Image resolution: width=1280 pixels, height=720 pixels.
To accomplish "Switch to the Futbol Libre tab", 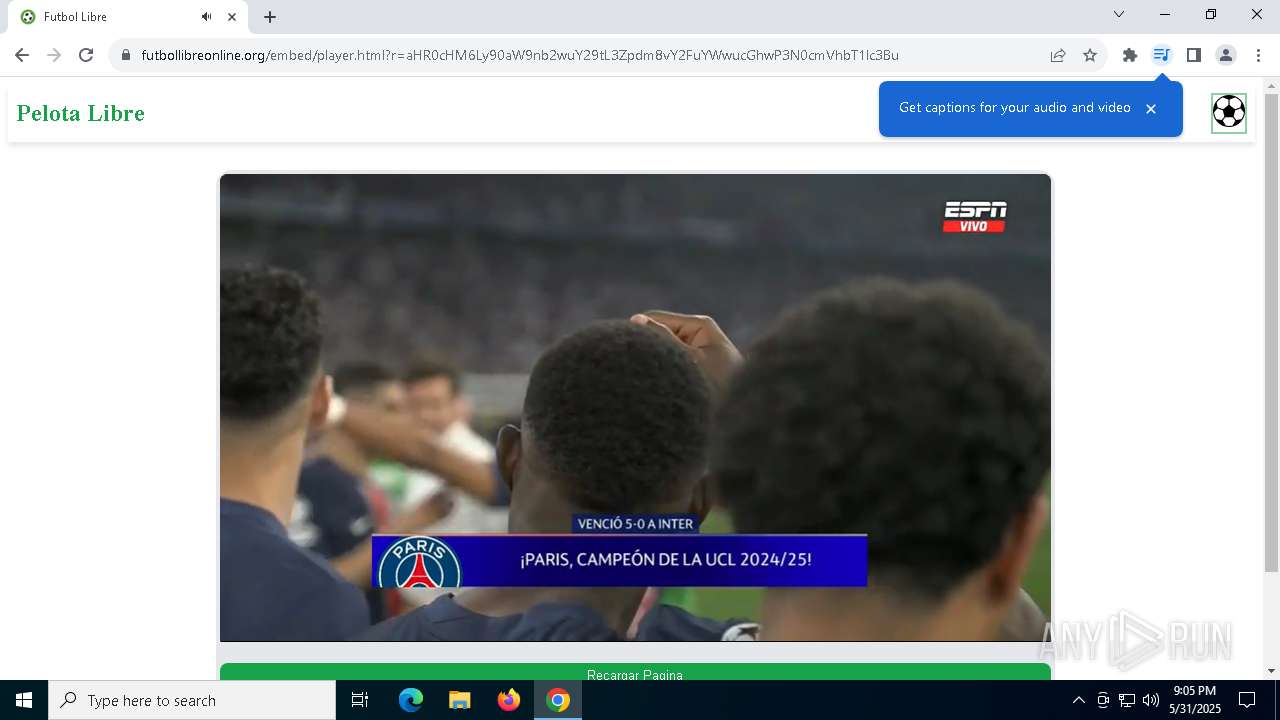I will [128, 17].
